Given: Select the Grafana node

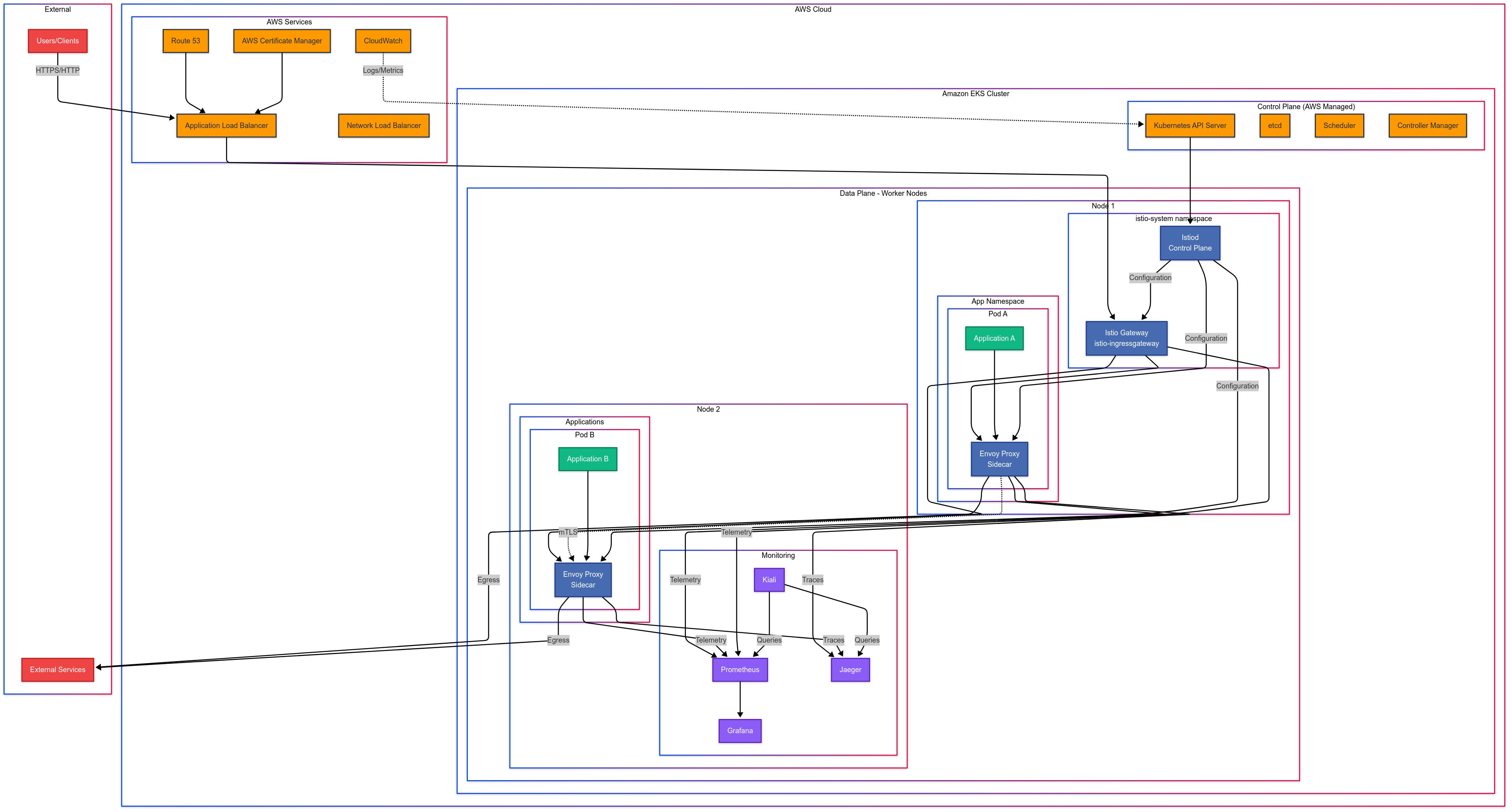Looking at the screenshot, I should 739,731.
